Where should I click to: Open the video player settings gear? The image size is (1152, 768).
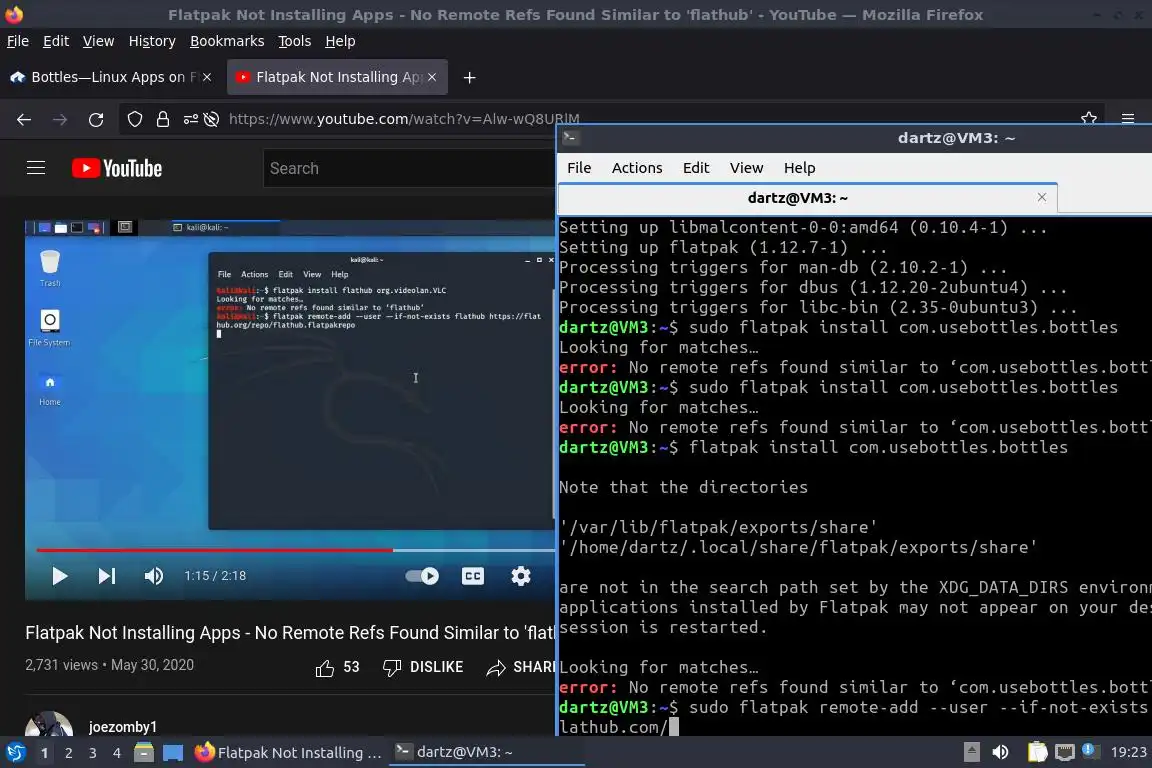click(x=521, y=576)
